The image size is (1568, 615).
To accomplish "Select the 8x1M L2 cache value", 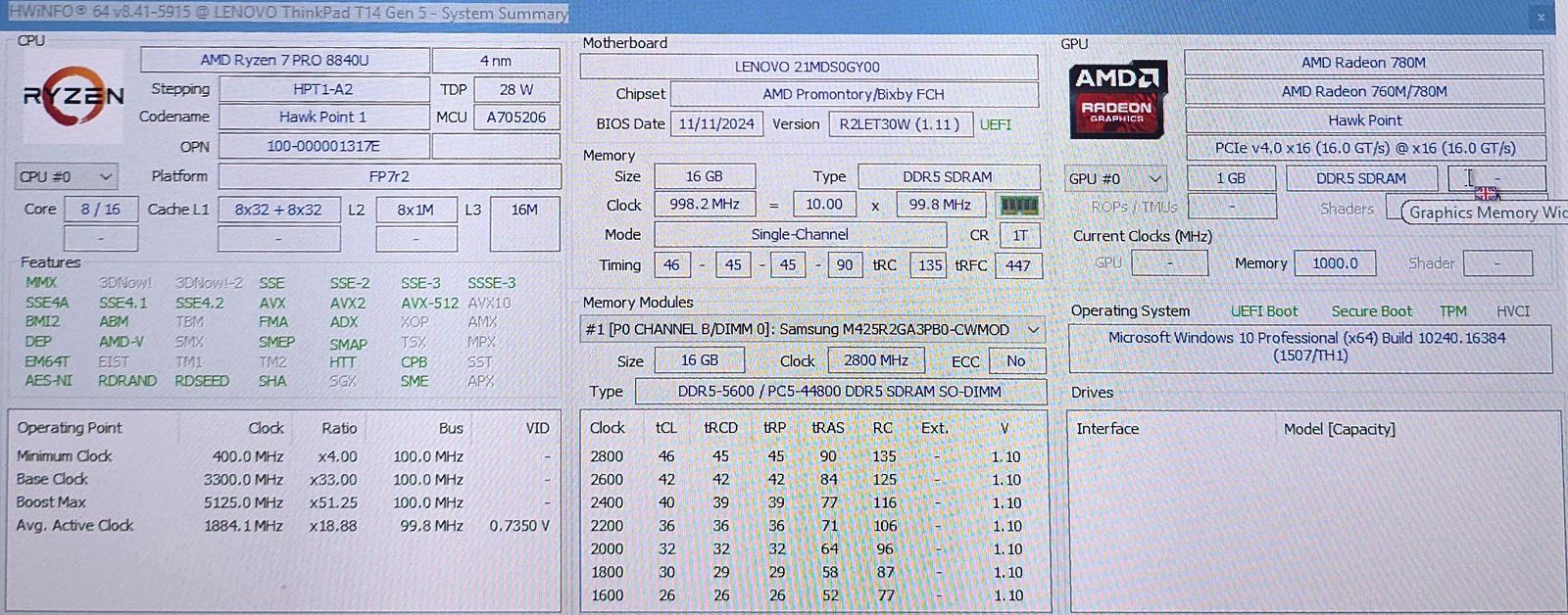I will pos(416,210).
